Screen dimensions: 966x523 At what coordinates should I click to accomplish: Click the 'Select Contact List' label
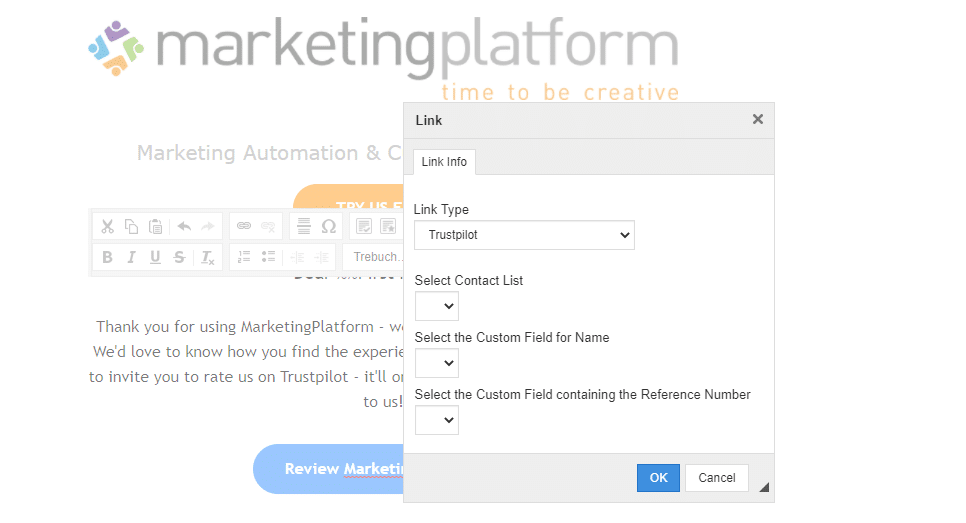click(469, 280)
